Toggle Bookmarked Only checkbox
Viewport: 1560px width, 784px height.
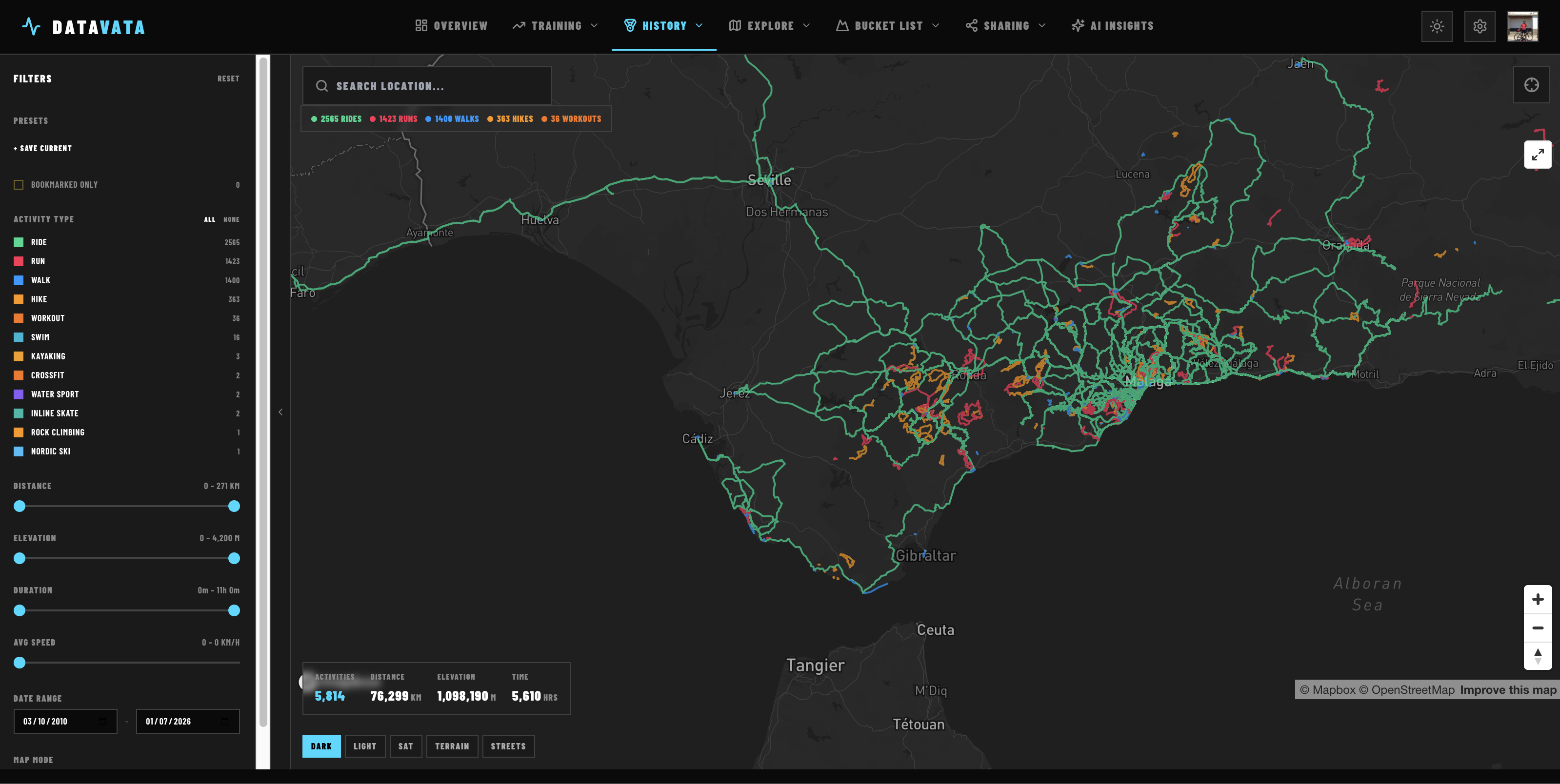click(x=19, y=185)
